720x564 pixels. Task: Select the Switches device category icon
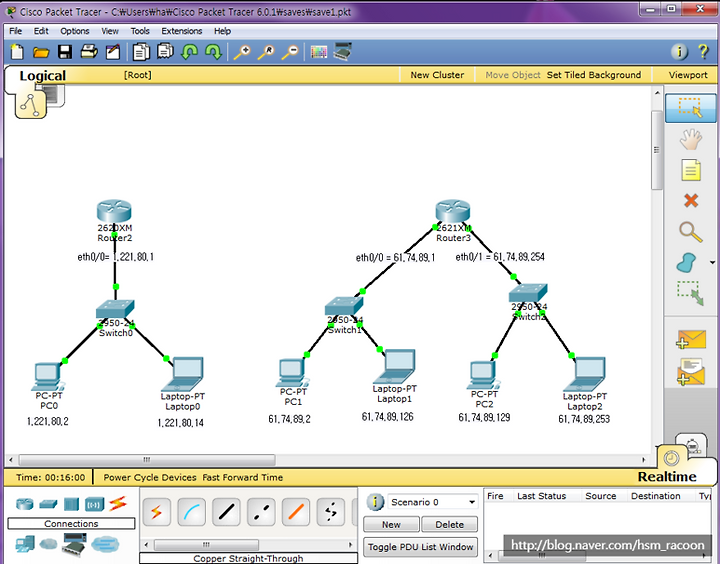(x=48, y=504)
